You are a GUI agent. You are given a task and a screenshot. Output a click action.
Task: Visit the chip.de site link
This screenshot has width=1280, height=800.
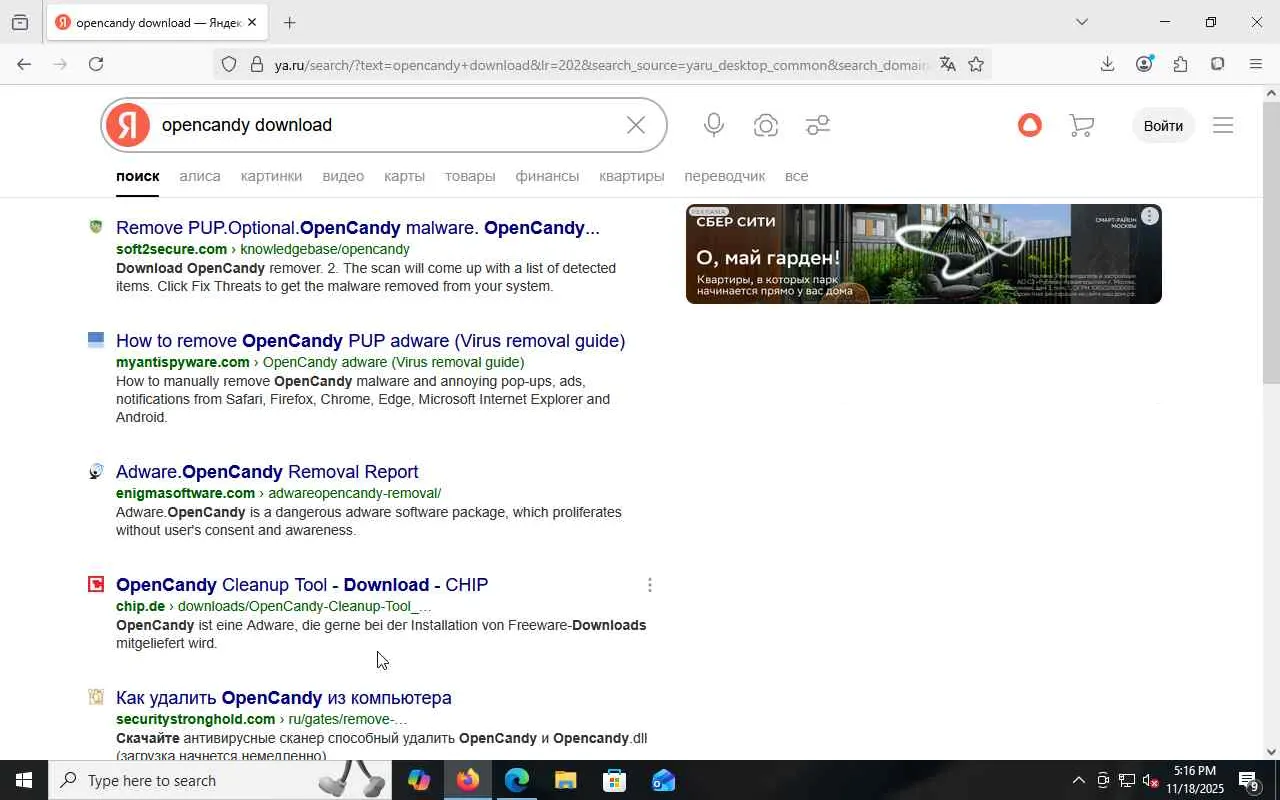(x=140, y=606)
